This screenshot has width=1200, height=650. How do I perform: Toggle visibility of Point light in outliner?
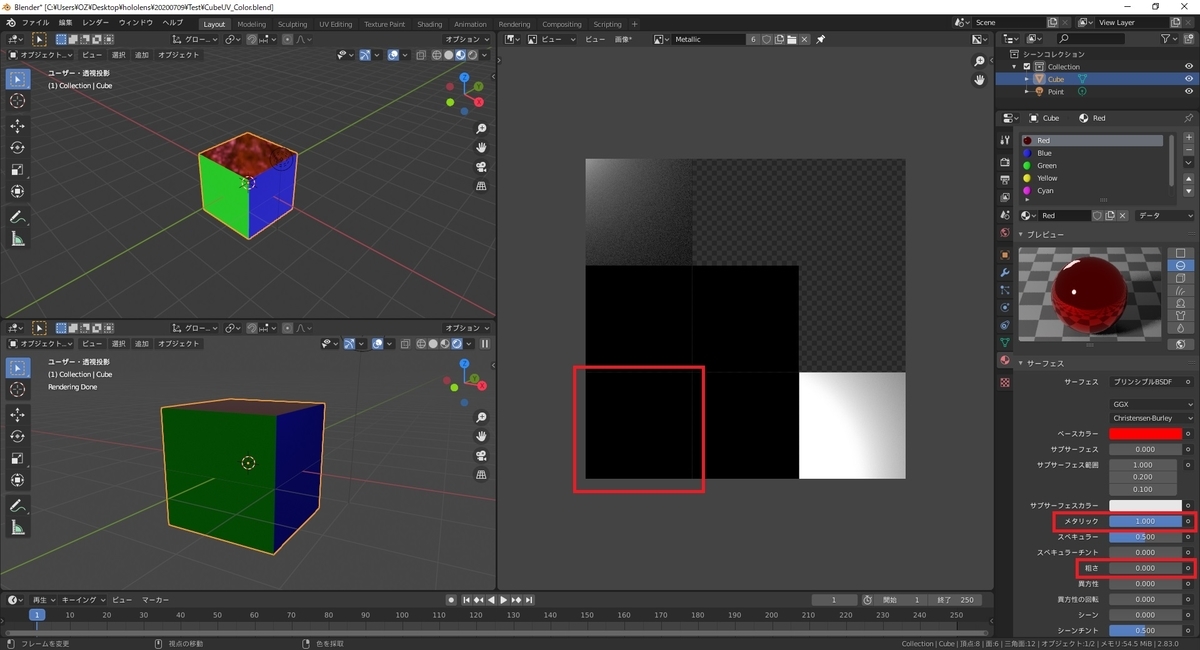tap(1188, 91)
